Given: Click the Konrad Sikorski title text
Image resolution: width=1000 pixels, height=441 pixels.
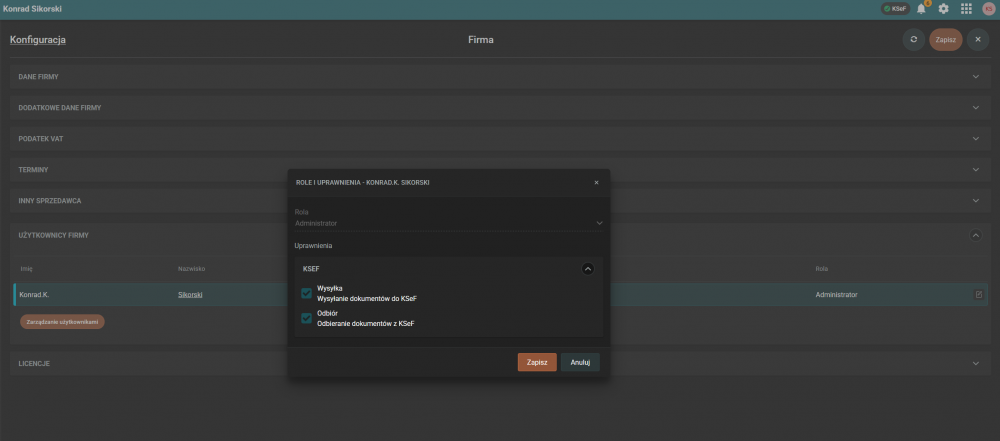Looking at the screenshot, I should (33, 9).
